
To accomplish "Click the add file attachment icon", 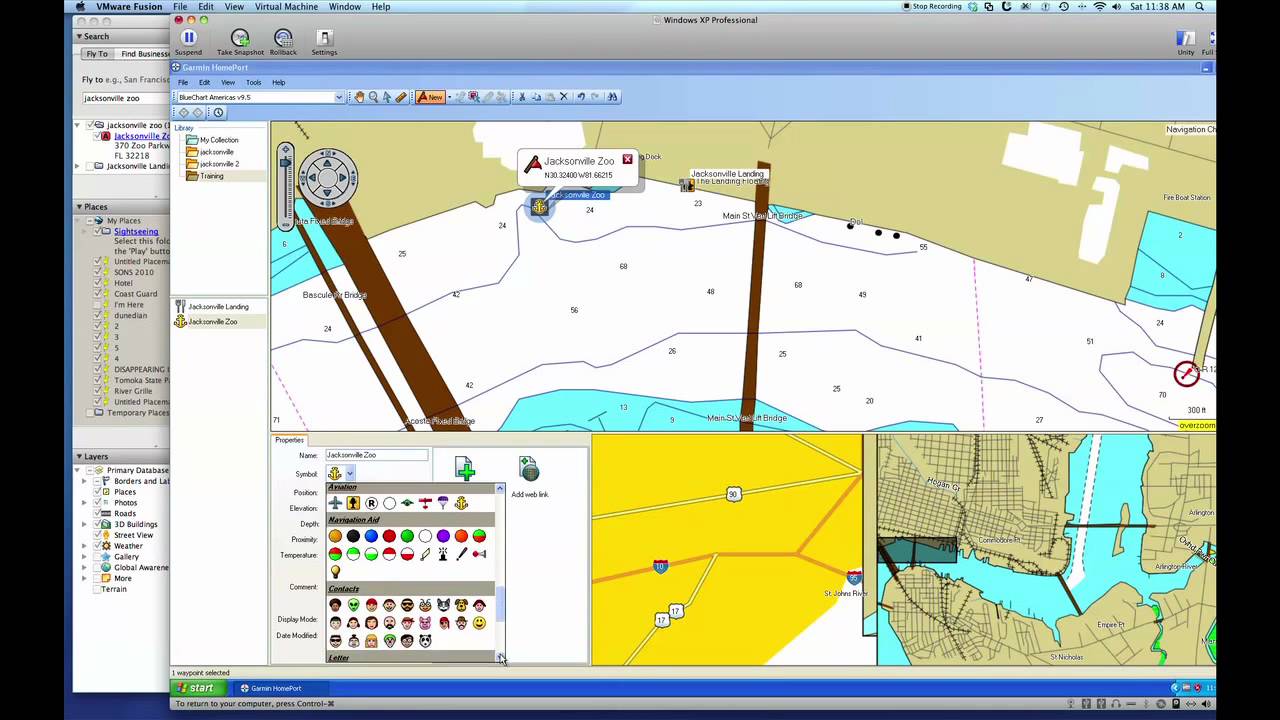I will pos(464,470).
